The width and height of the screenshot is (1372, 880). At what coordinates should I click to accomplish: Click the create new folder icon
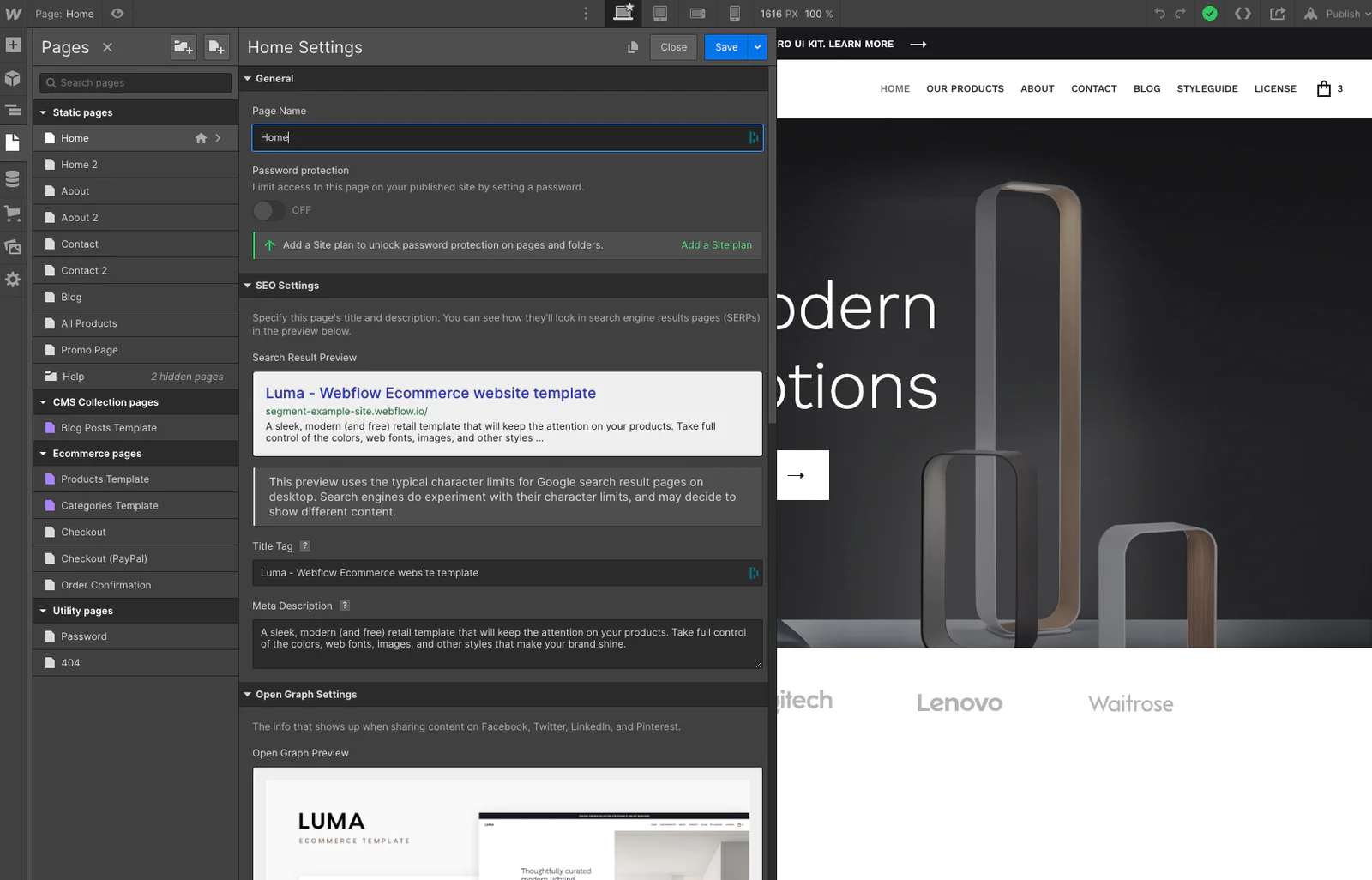(x=184, y=47)
